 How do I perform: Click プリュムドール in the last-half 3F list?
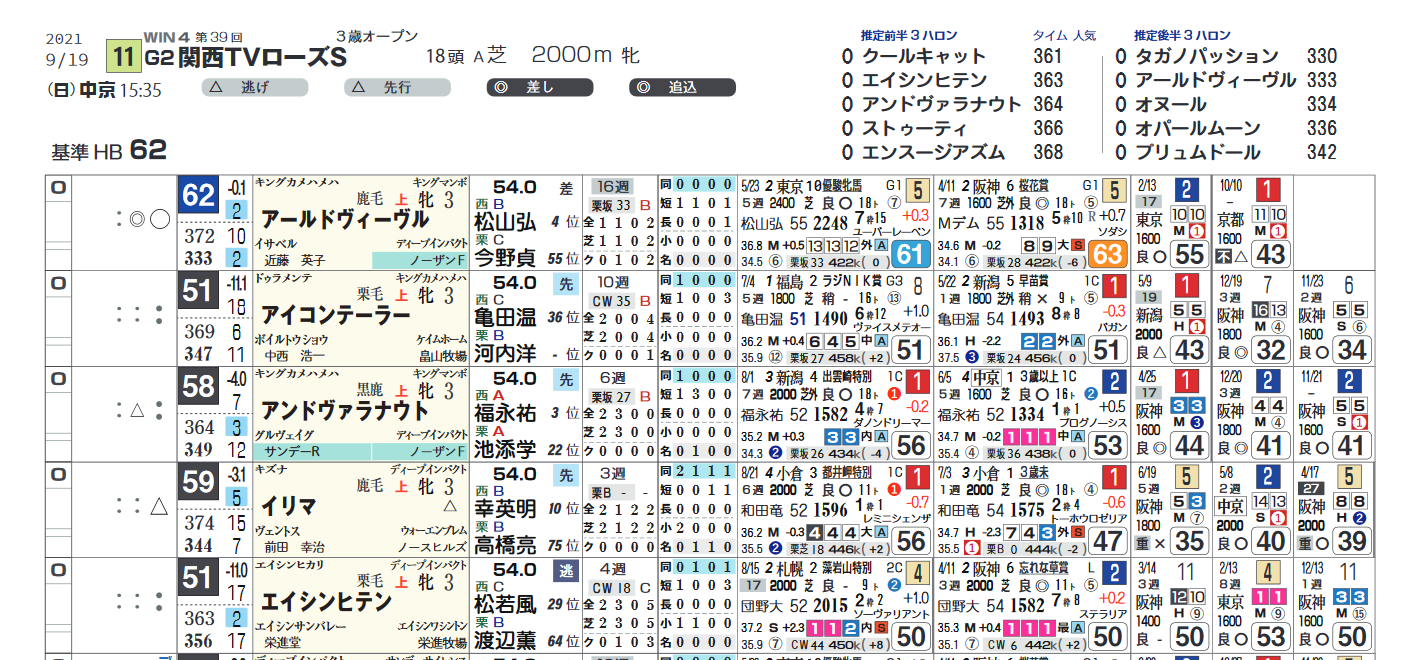1197,153
